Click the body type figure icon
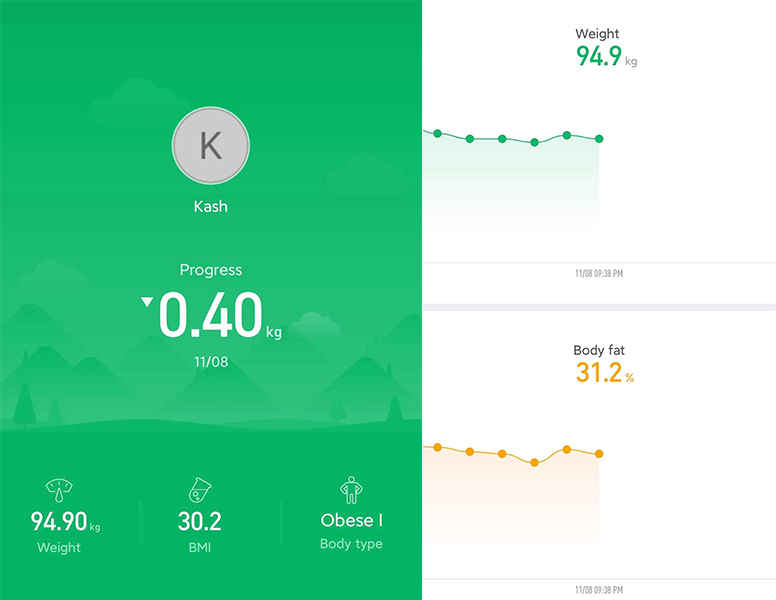776x600 pixels. click(350, 489)
